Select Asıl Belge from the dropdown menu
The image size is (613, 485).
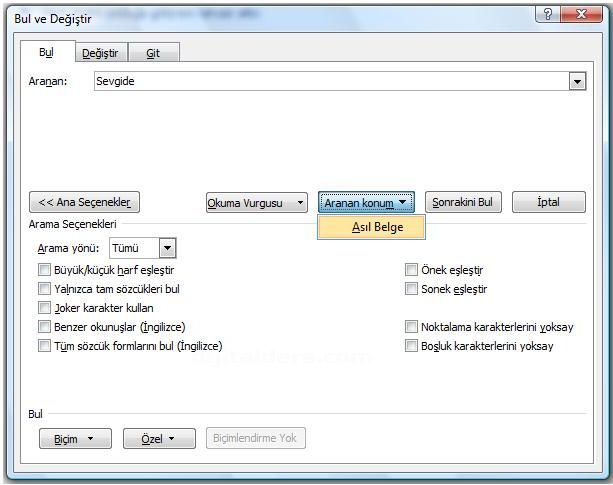371,227
